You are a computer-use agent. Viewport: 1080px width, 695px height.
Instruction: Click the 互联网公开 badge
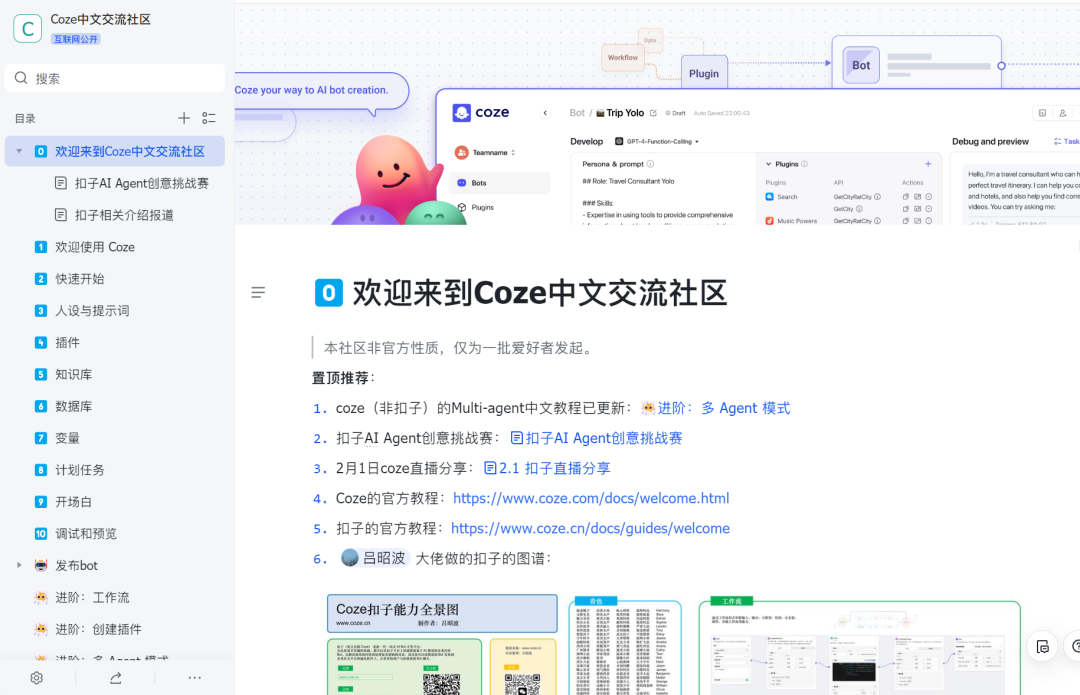pos(76,39)
